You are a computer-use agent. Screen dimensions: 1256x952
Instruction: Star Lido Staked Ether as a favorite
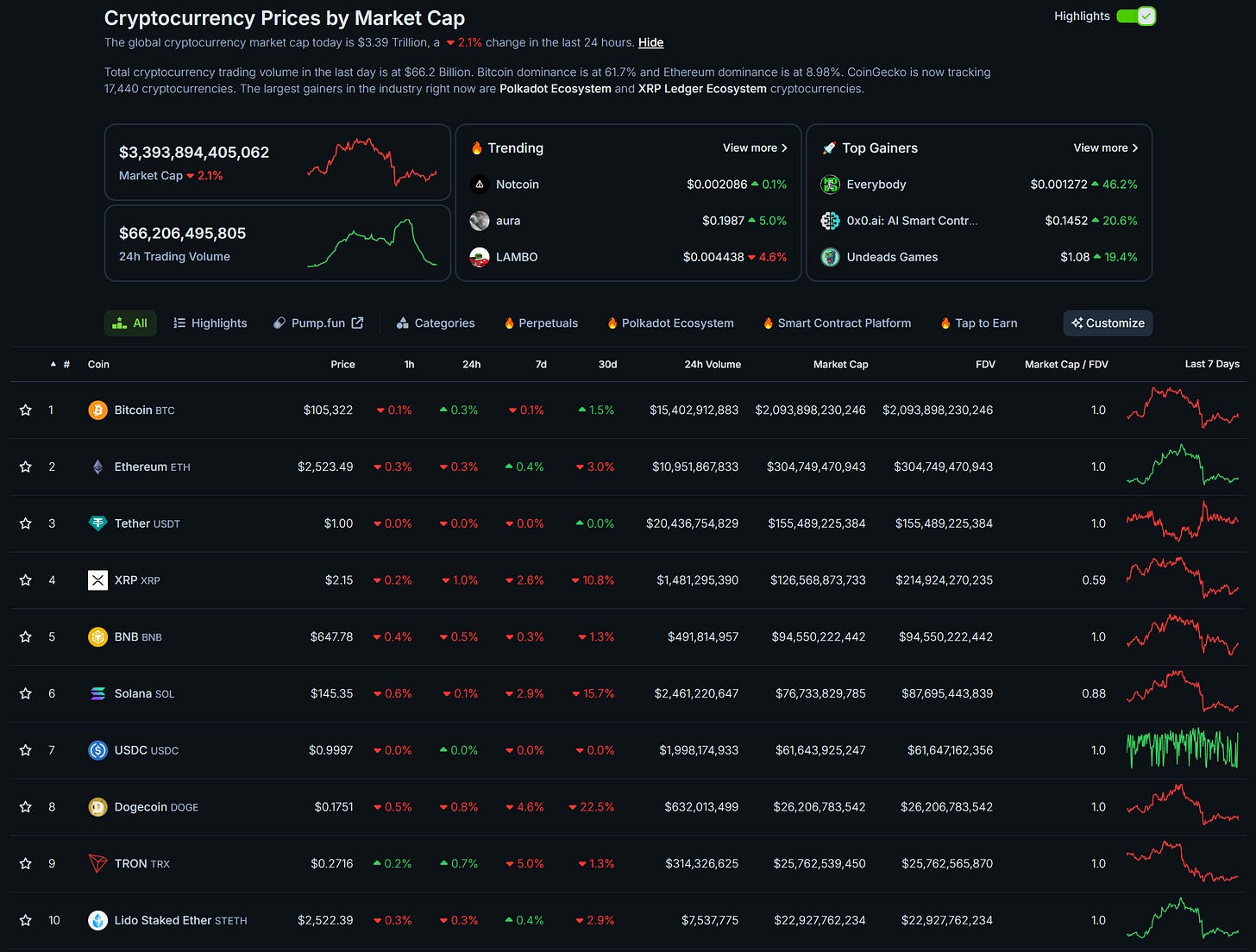[x=26, y=920]
